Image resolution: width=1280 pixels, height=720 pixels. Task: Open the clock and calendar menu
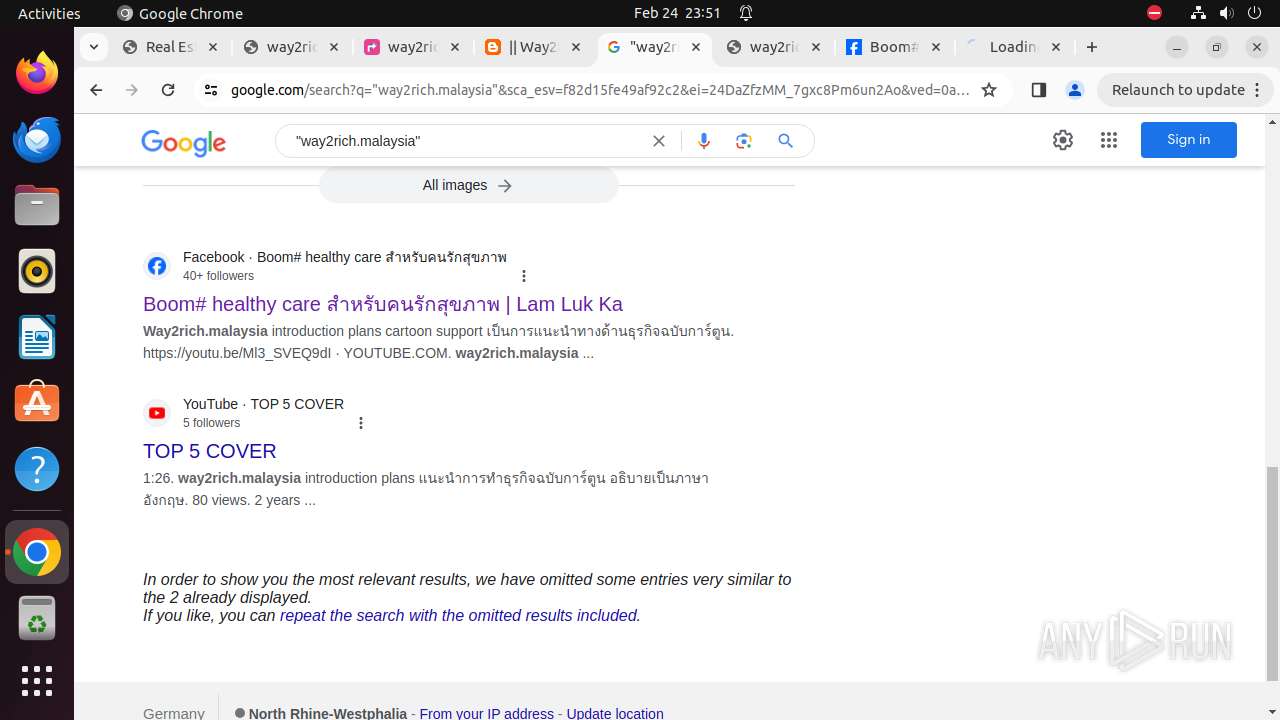pos(677,13)
